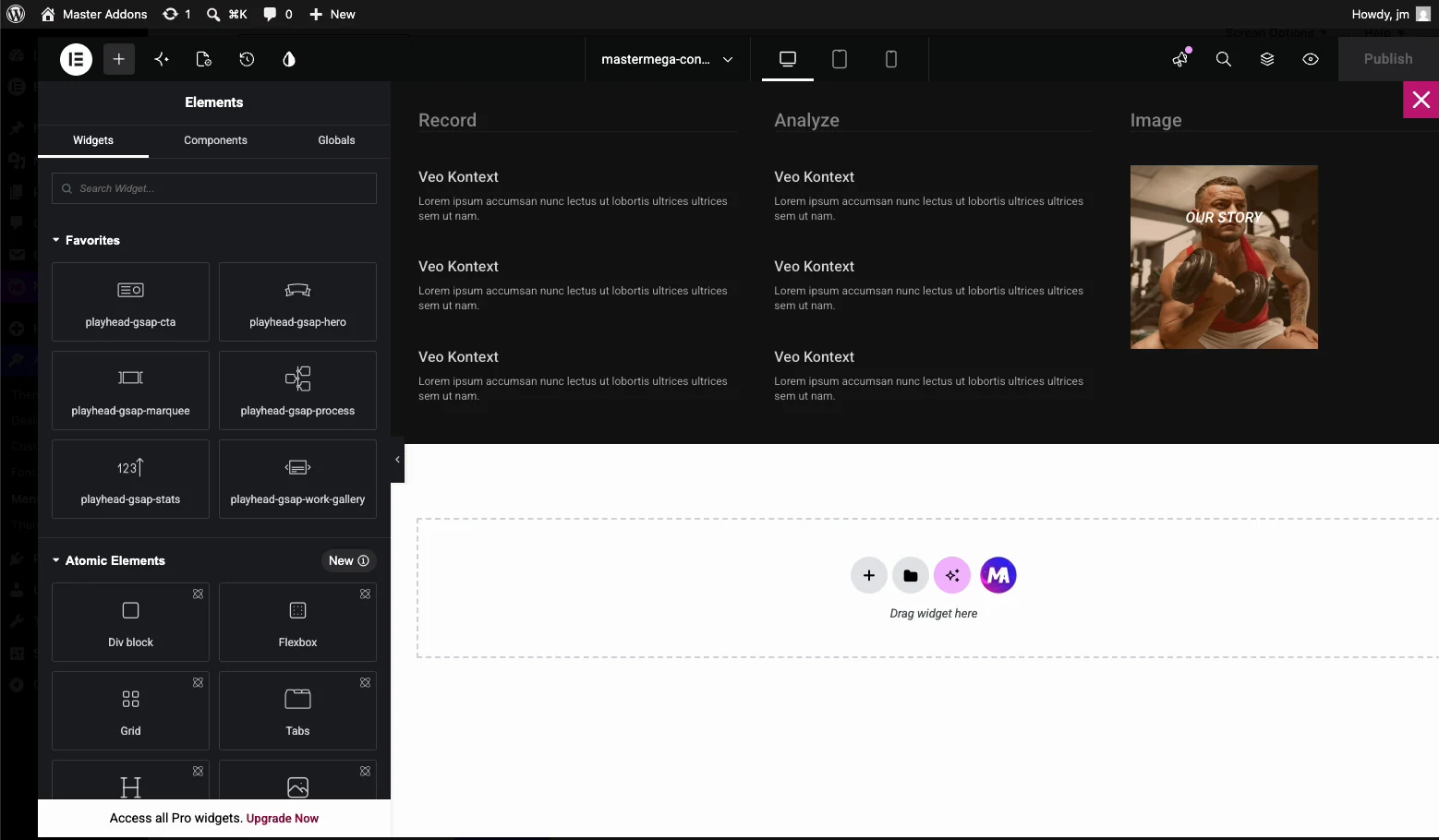Select the Record column heading
Viewport: 1439px width, 840px height.
coord(447,120)
